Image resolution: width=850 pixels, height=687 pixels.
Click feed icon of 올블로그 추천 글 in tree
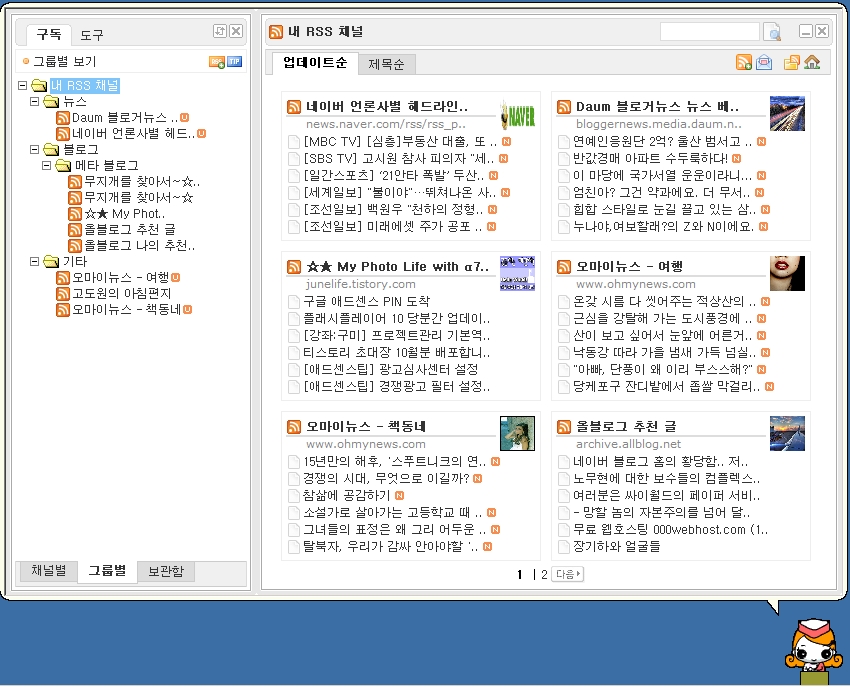(x=75, y=229)
